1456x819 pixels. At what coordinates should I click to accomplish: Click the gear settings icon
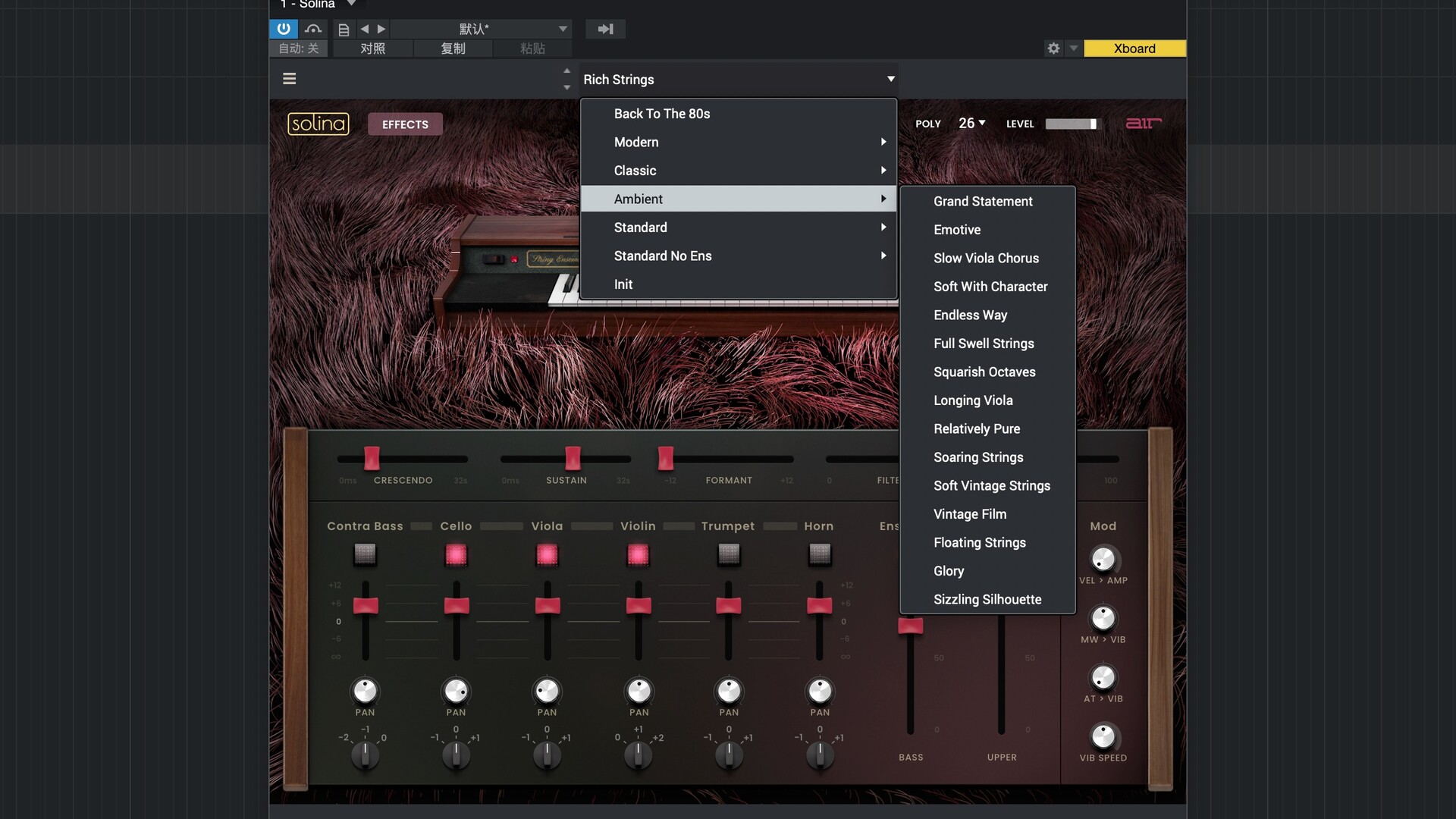[1053, 49]
